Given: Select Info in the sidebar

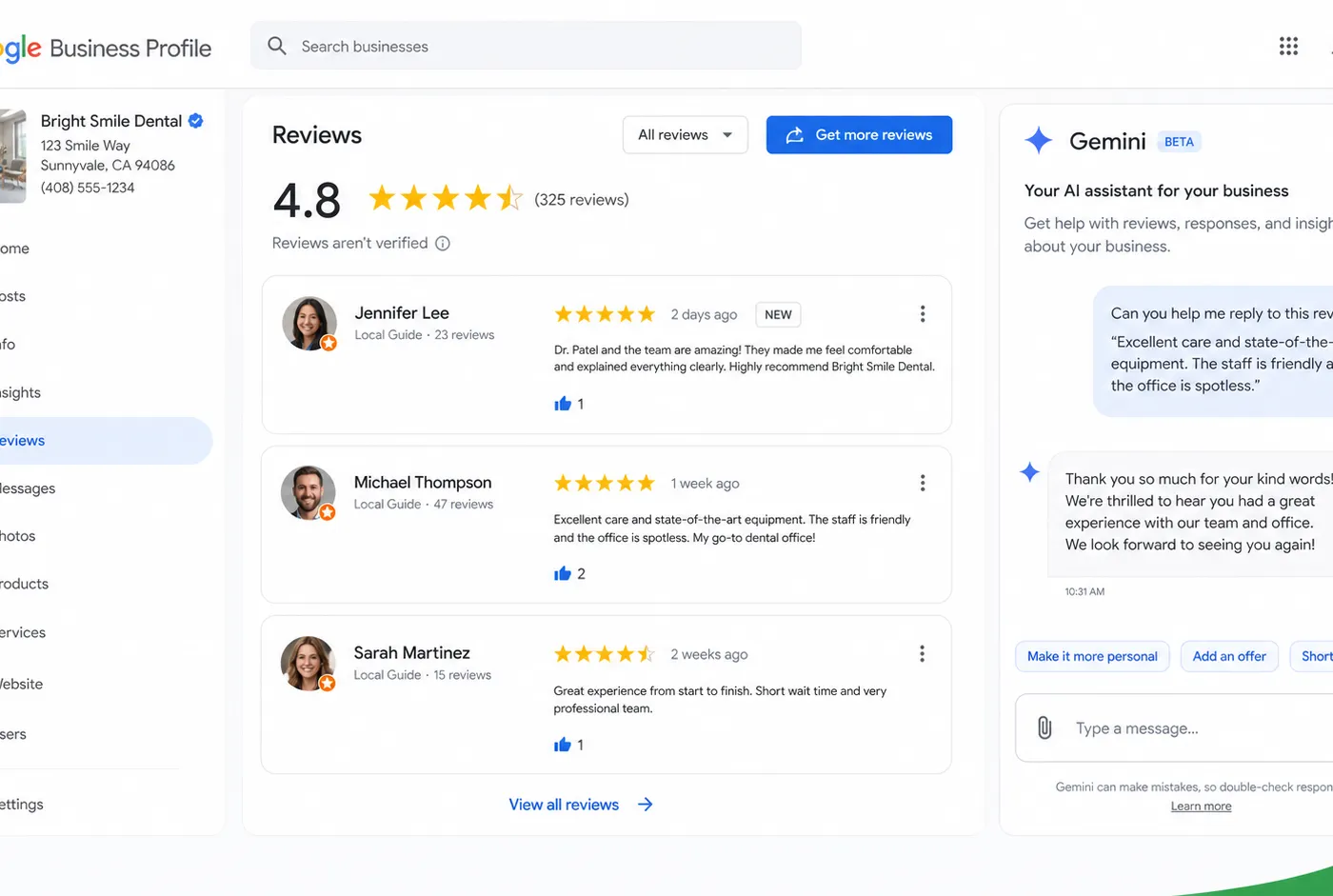Looking at the screenshot, I should 8,345.
